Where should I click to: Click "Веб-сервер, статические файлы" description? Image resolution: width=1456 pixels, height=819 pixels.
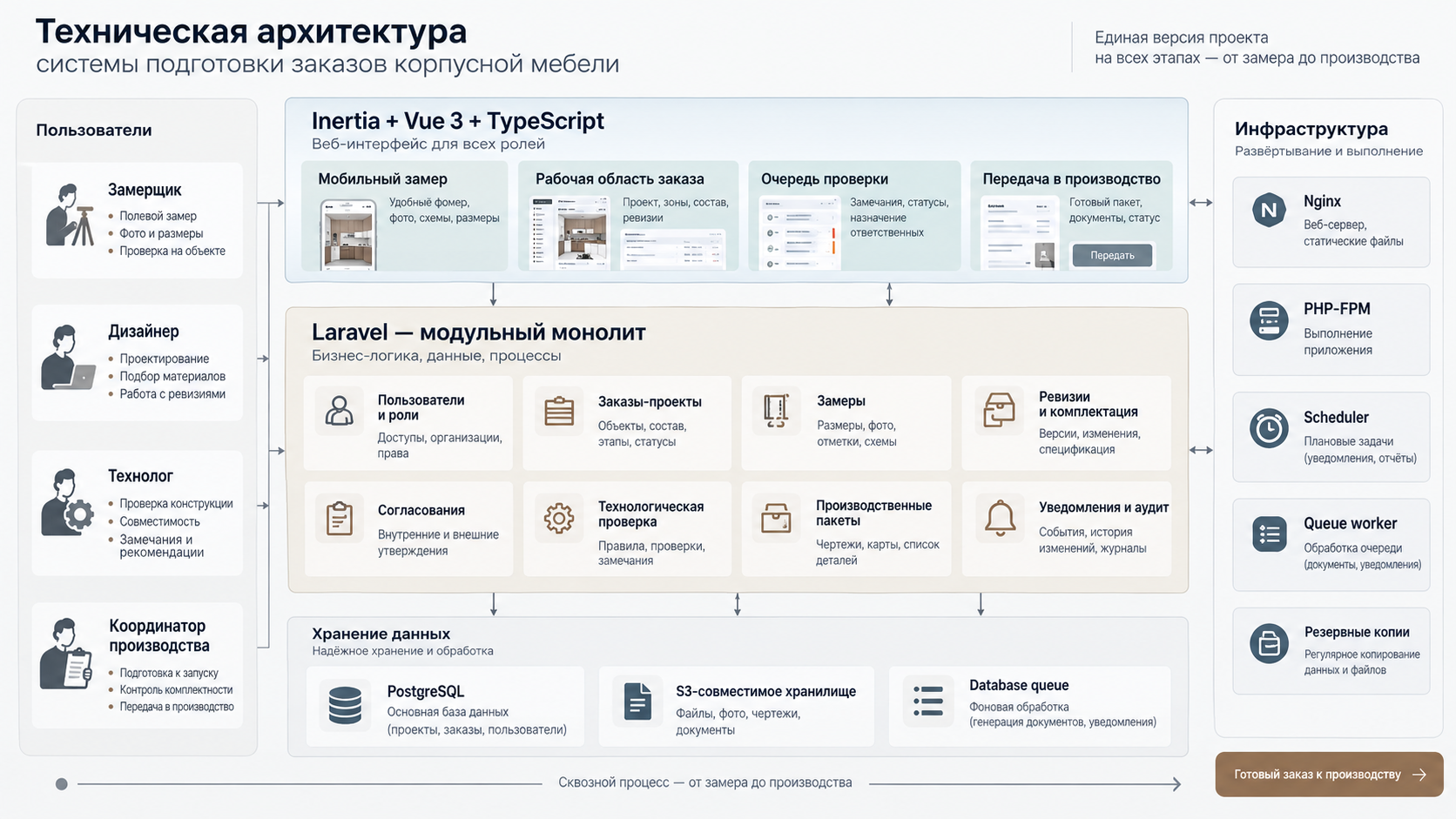tap(1353, 233)
